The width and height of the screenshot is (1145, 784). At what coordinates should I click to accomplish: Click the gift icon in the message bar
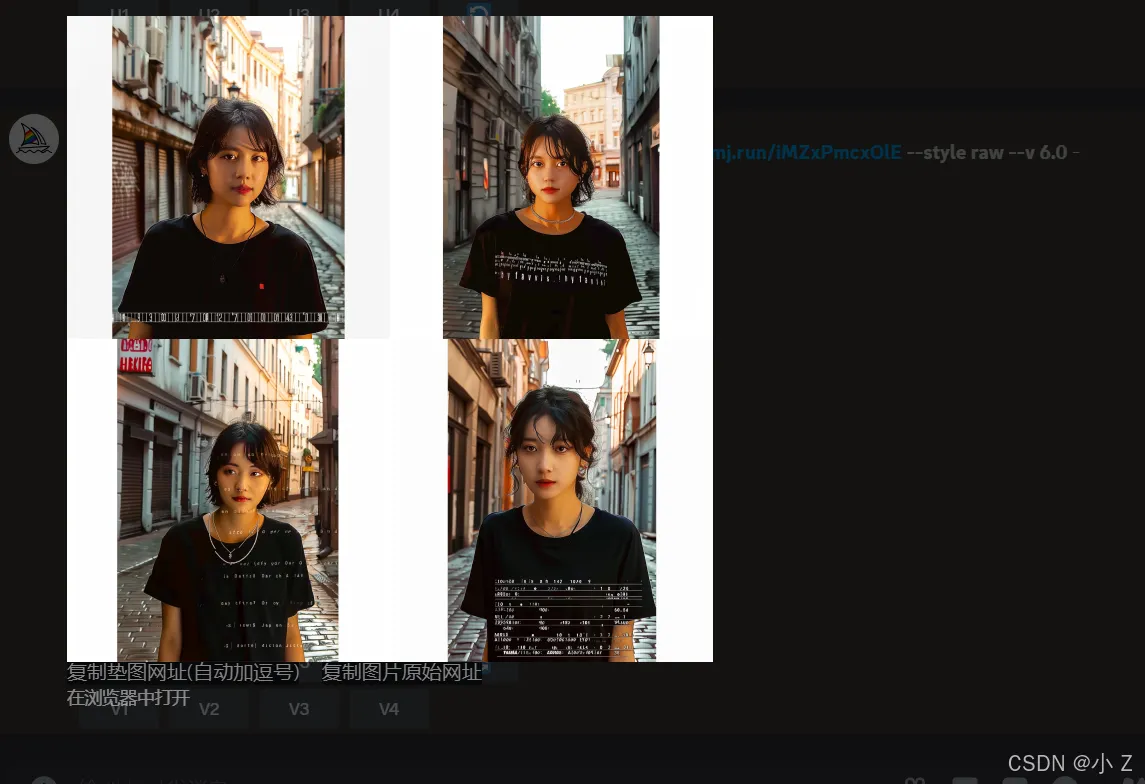pos(914,780)
